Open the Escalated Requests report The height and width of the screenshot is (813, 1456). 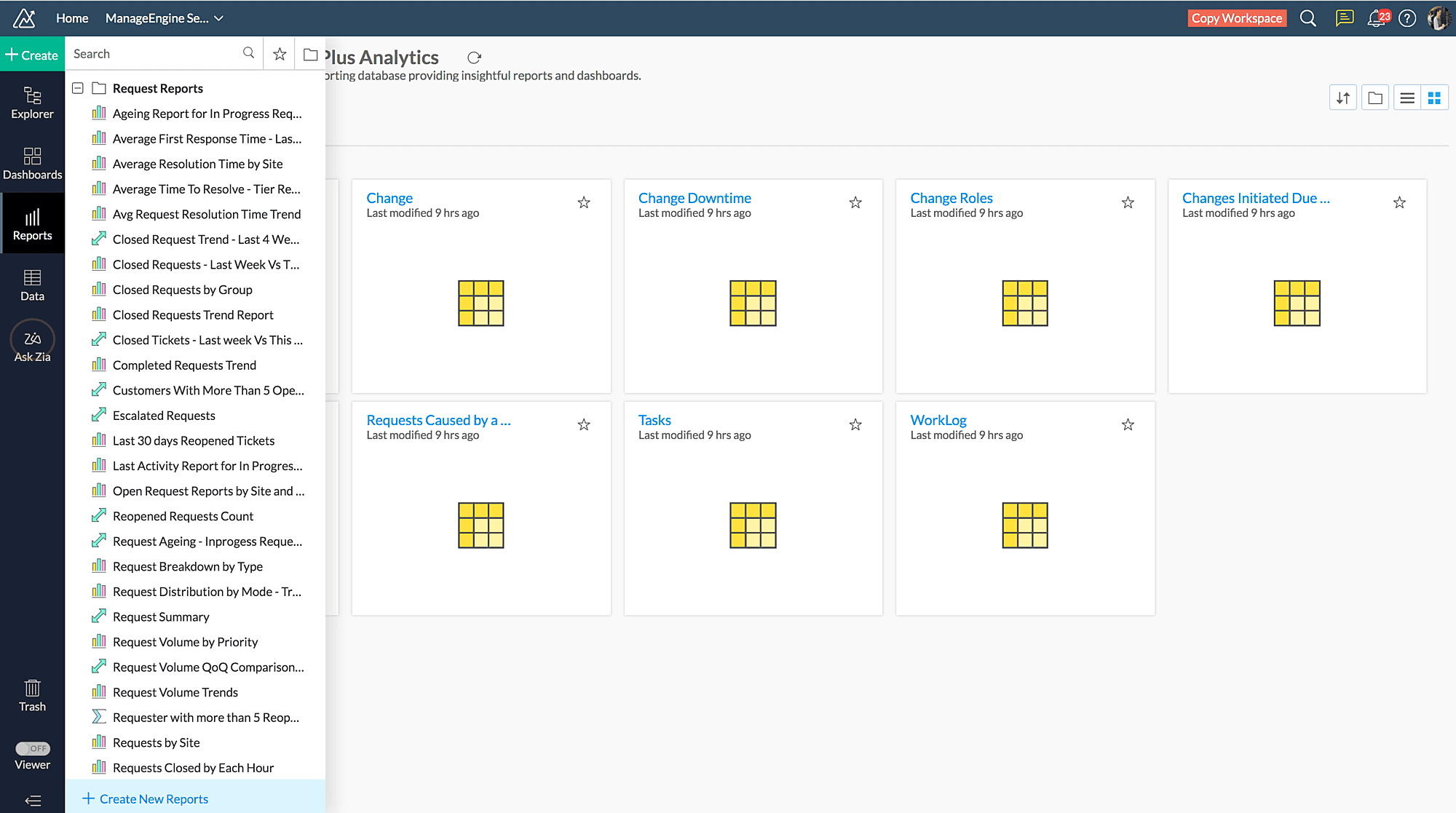164,415
